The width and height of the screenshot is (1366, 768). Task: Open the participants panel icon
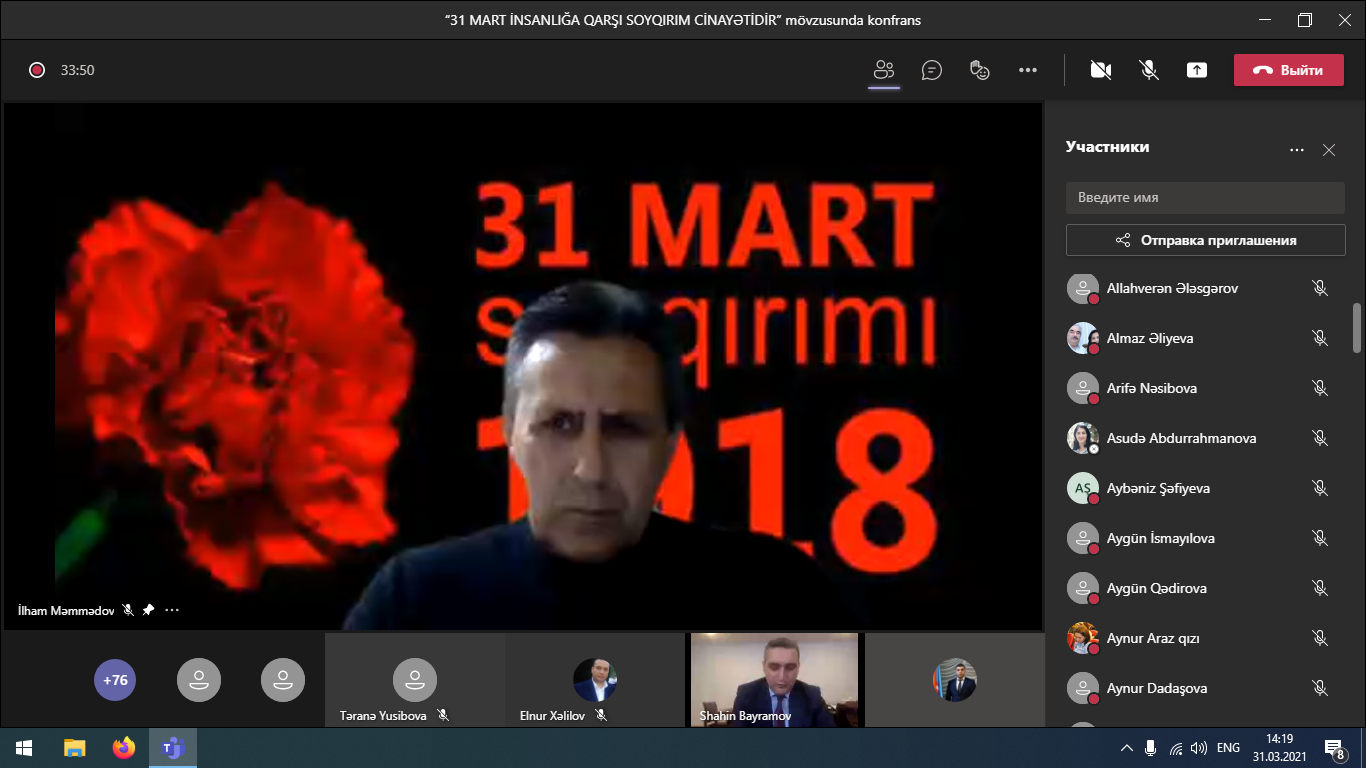click(883, 70)
